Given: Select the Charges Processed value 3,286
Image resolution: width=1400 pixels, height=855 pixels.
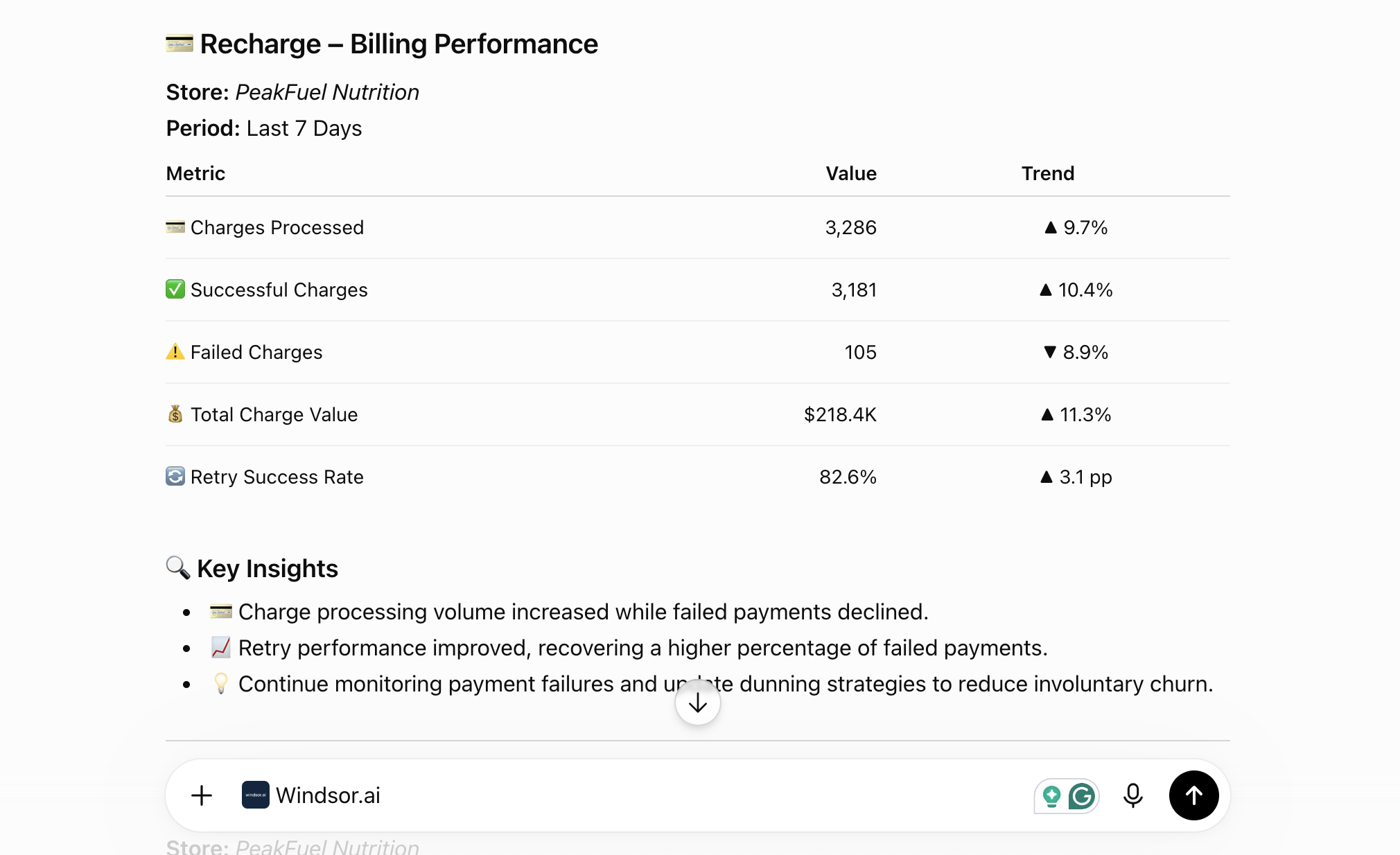Looking at the screenshot, I should [x=851, y=227].
